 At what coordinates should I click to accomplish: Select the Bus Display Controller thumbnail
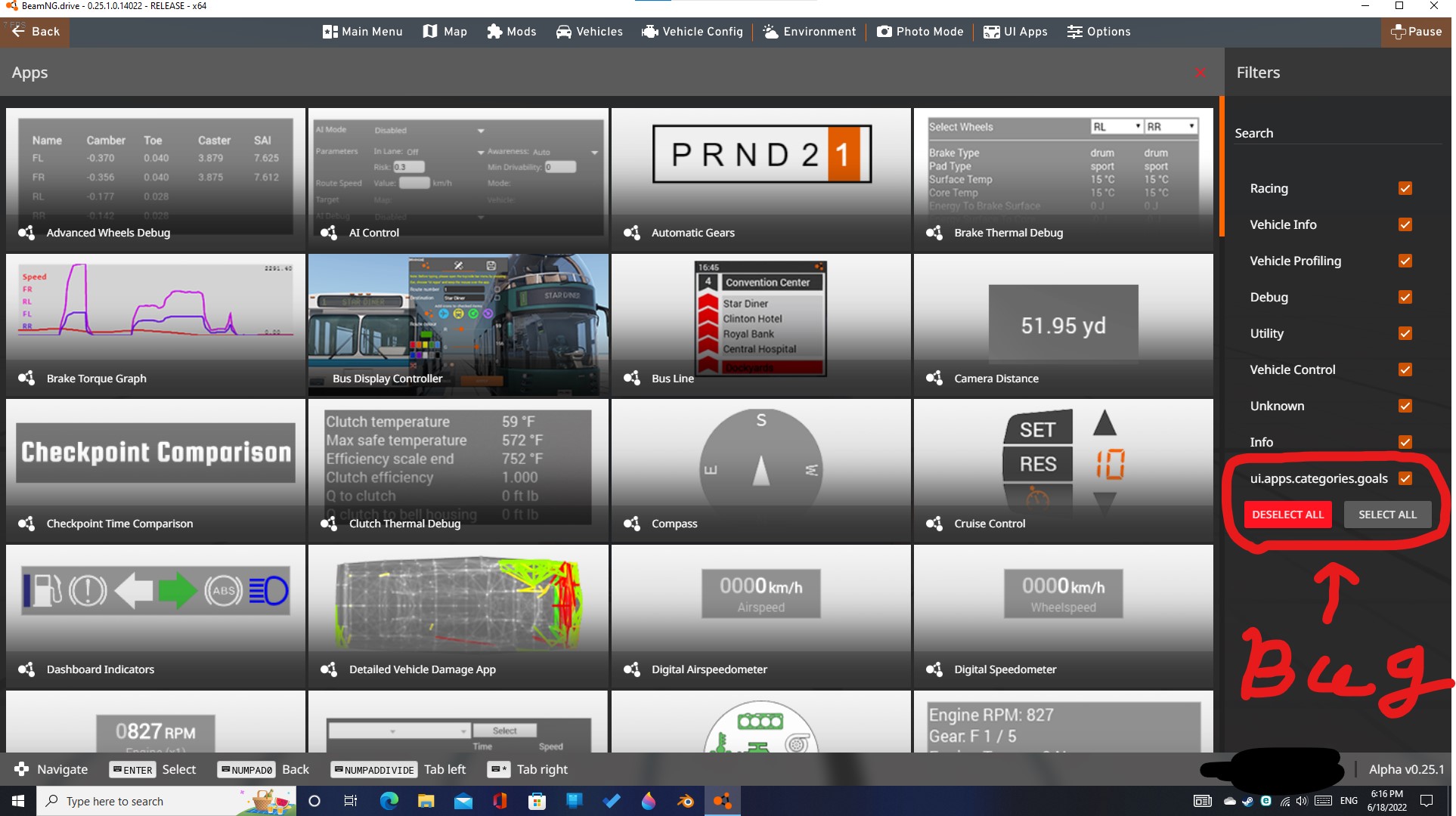458,326
